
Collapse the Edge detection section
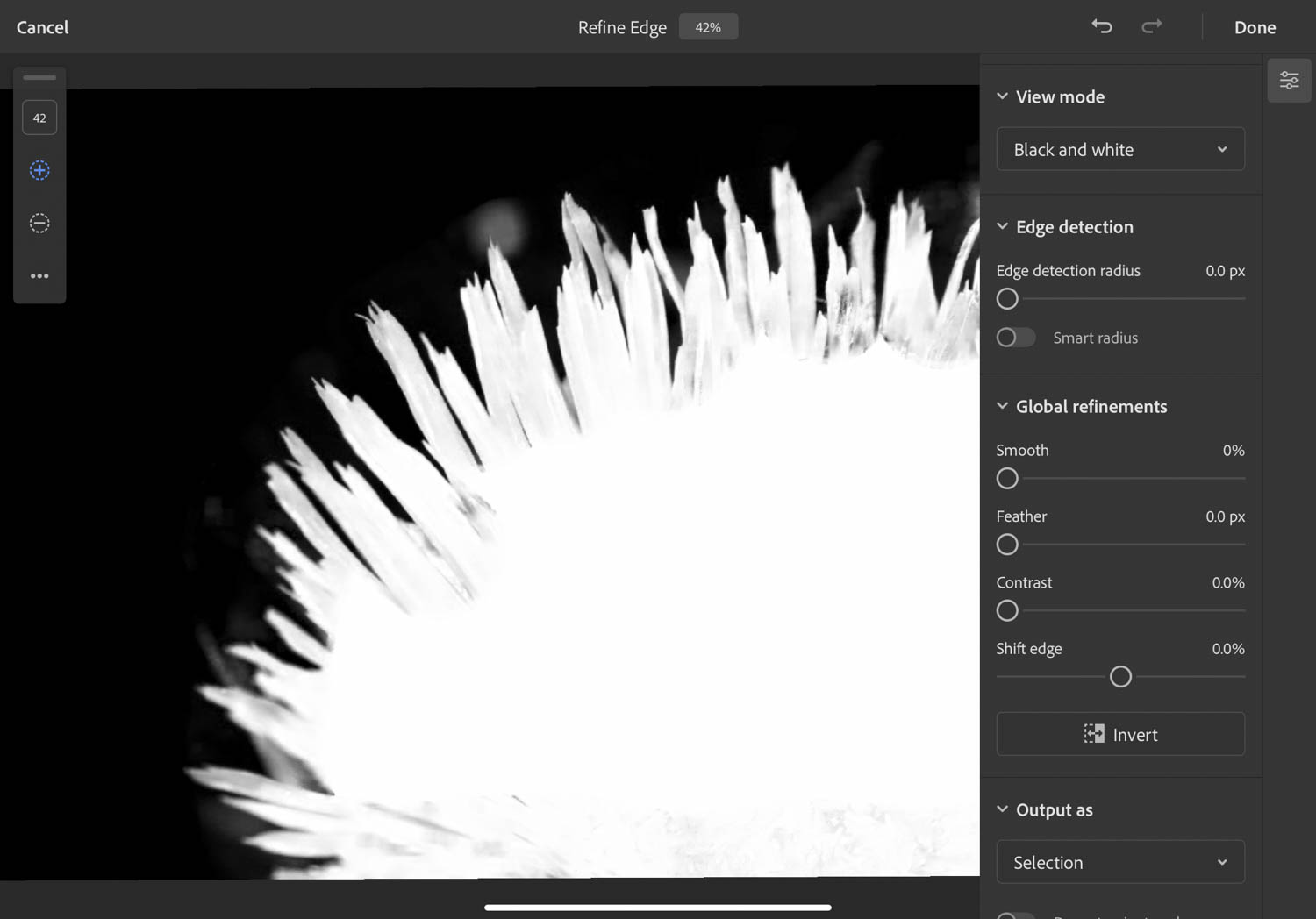pyautogui.click(x=1003, y=226)
